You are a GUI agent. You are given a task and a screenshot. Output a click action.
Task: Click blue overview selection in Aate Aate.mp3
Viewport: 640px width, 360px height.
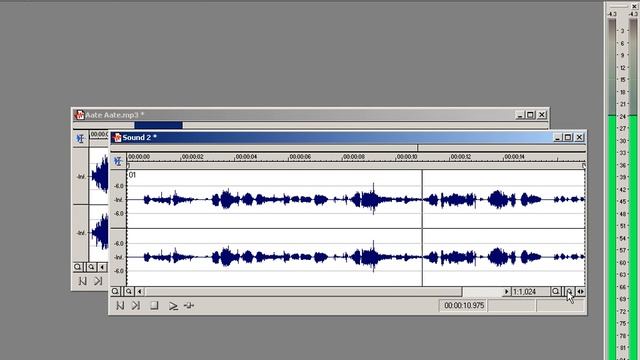(x=158, y=125)
